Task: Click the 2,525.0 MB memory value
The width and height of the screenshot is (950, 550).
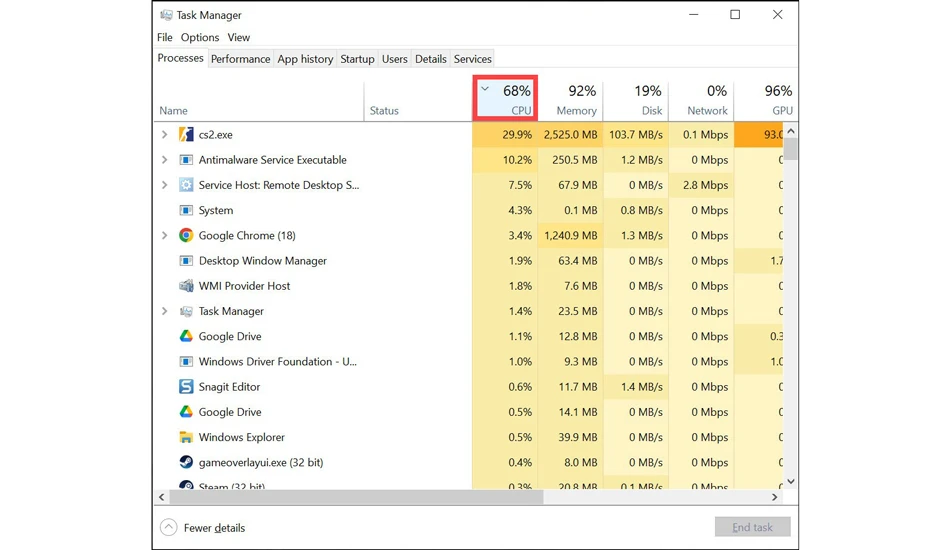Action: coord(570,134)
